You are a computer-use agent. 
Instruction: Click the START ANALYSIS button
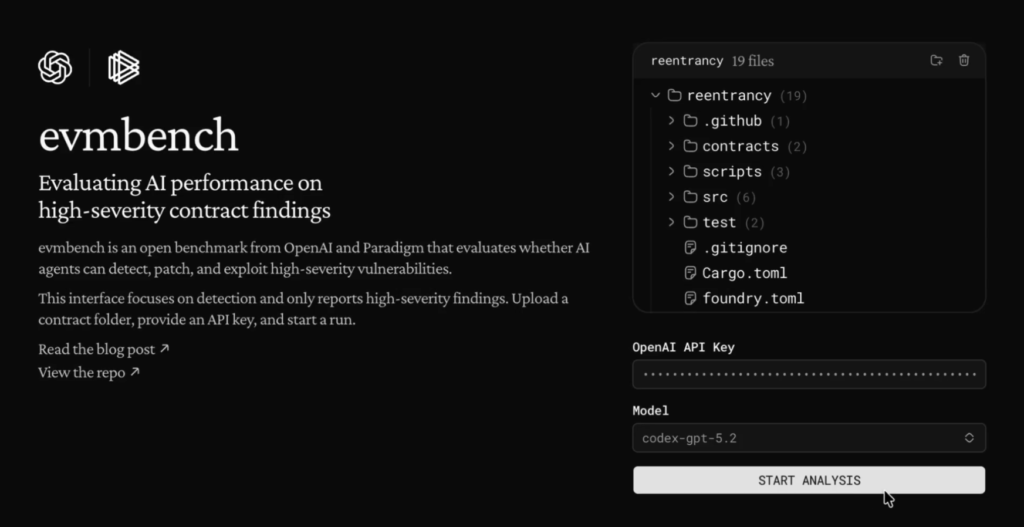pyautogui.click(x=808, y=481)
